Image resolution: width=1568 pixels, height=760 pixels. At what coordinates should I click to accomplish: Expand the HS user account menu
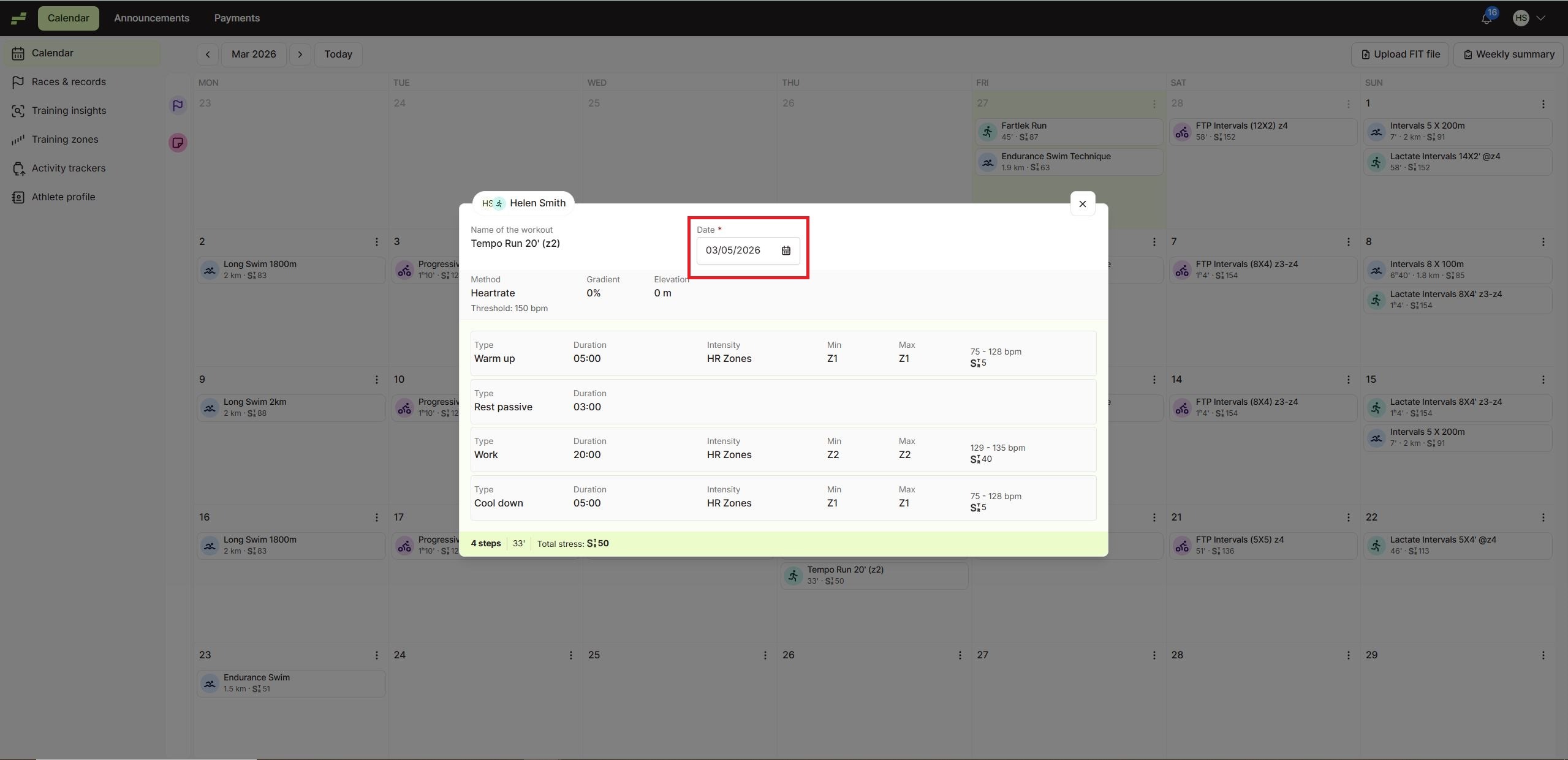coord(1529,18)
